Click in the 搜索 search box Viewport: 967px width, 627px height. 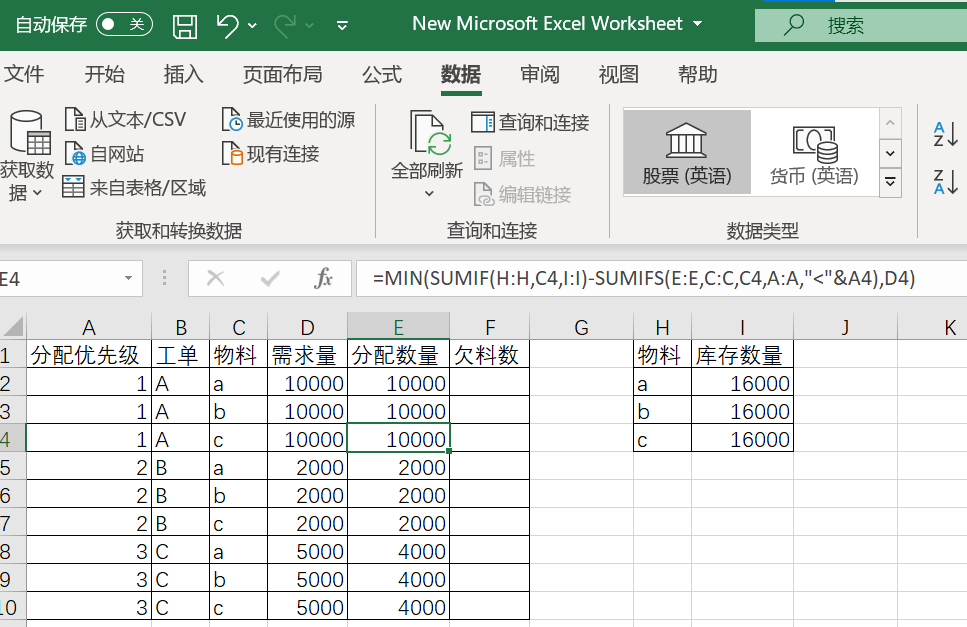tap(861, 25)
